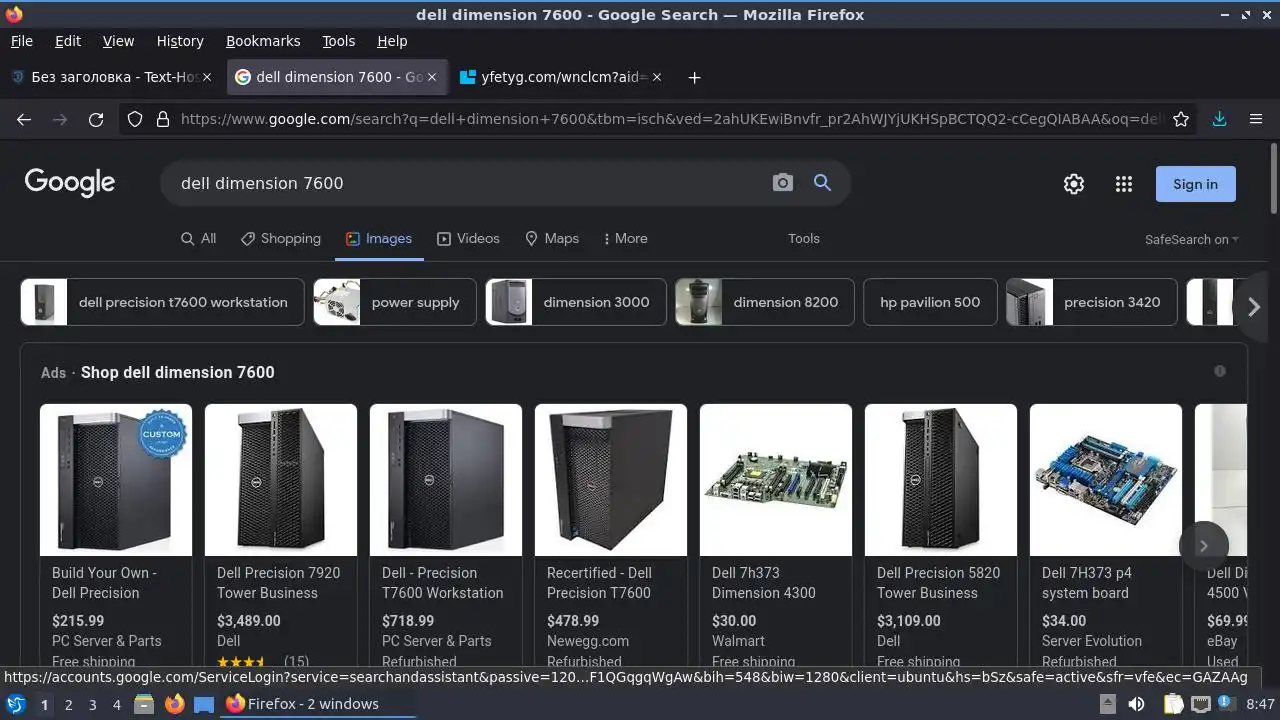Launch Firefox from the taskbar launcher
Viewport: 1280px width, 720px height.
point(175,704)
